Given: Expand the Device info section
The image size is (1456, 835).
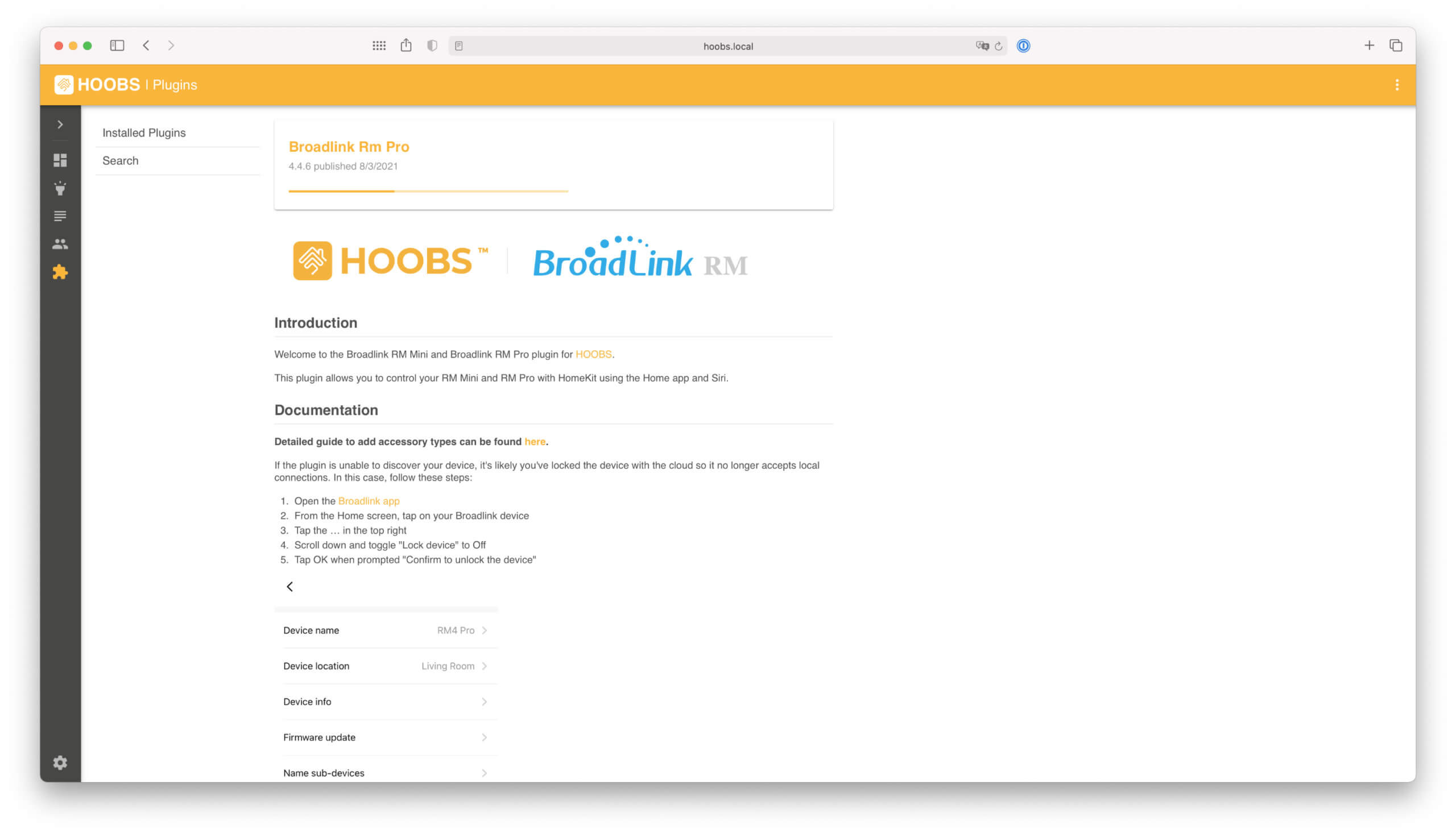Looking at the screenshot, I should point(484,701).
